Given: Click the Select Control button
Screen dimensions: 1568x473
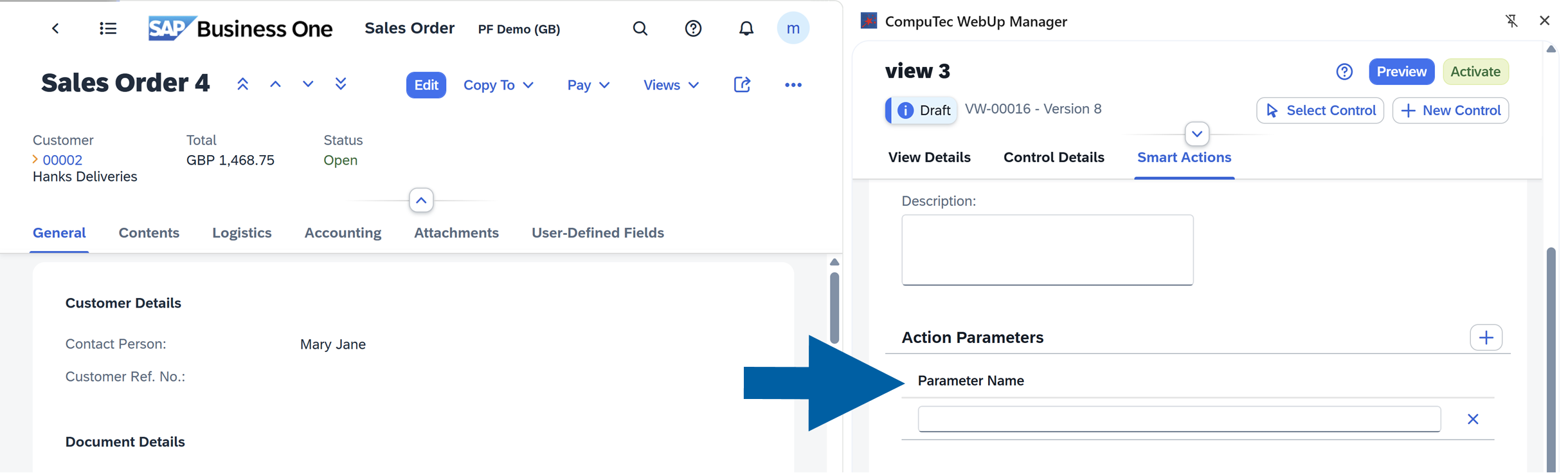Looking at the screenshot, I should [1320, 111].
